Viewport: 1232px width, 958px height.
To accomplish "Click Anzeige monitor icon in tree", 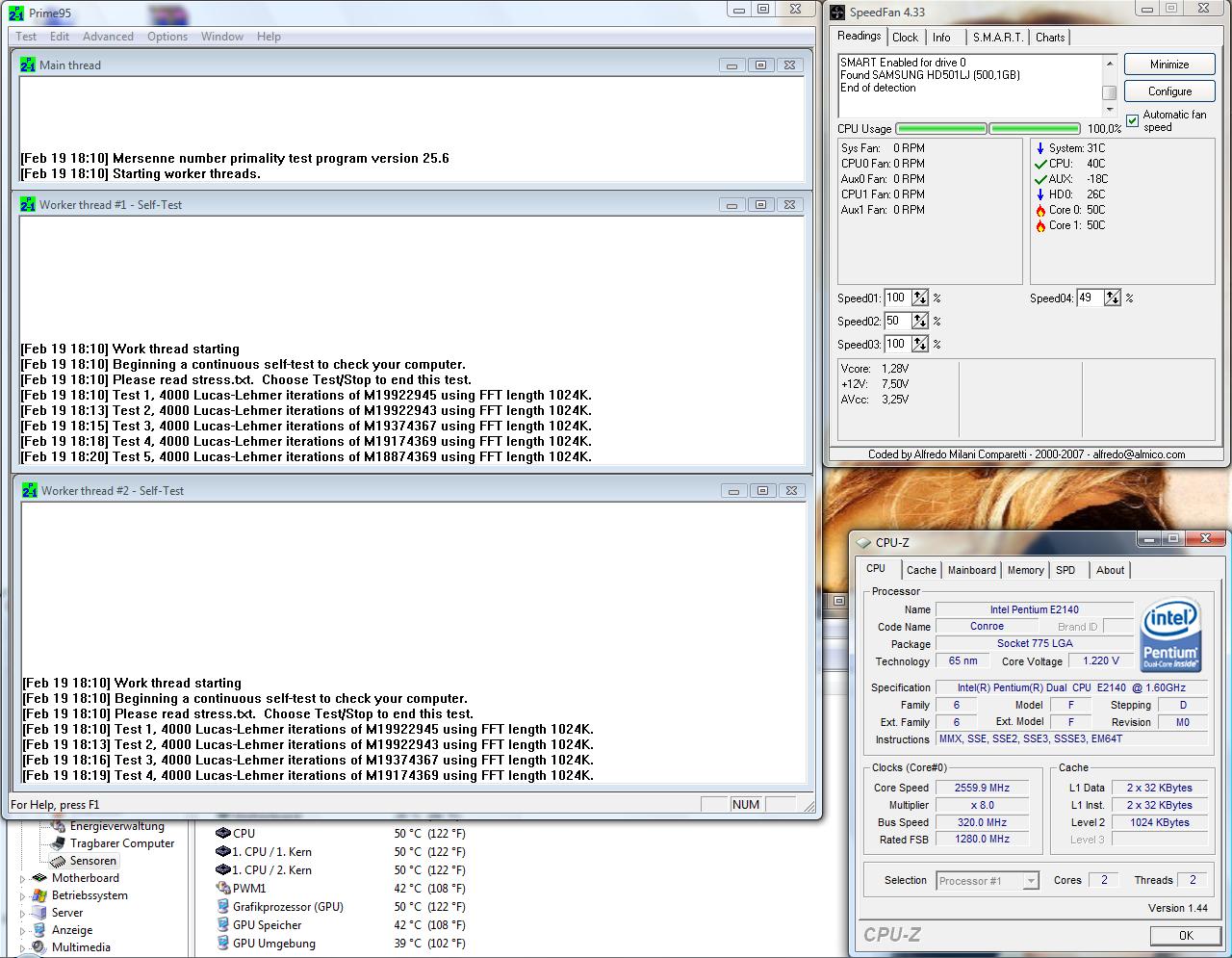I will (x=39, y=930).
